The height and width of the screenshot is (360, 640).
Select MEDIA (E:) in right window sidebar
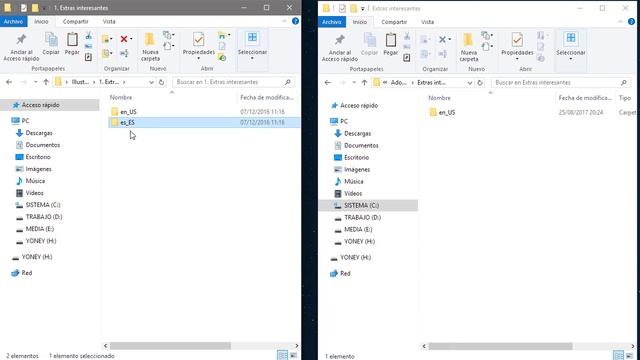358,229
